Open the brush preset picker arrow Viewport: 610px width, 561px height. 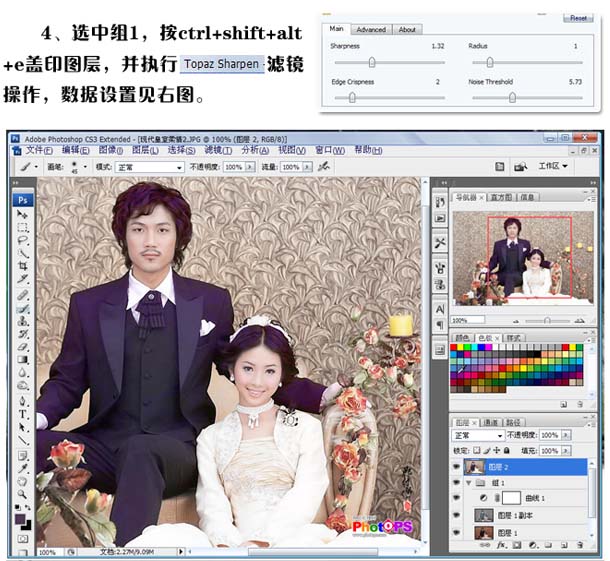tap(85, 167)
